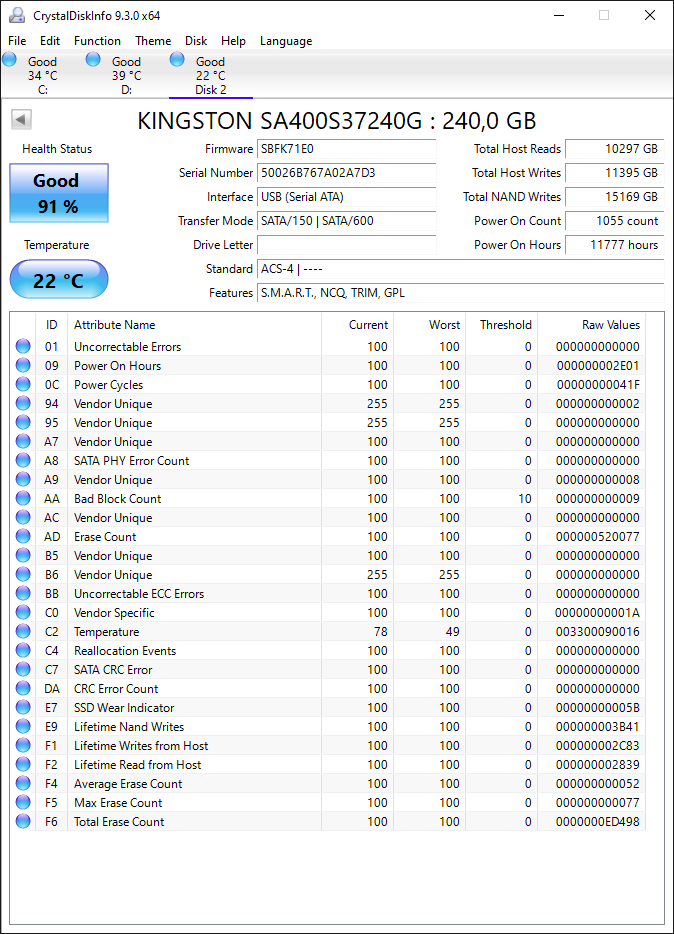Open the Help menu
Screen dimensions: 674x934
(233, 41)
